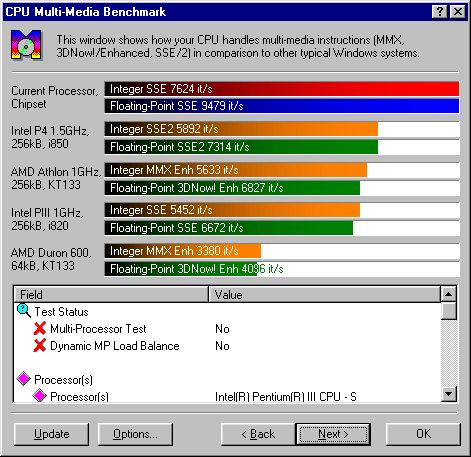Click the CPU Multi-Media Benchmark module icon

26,45
